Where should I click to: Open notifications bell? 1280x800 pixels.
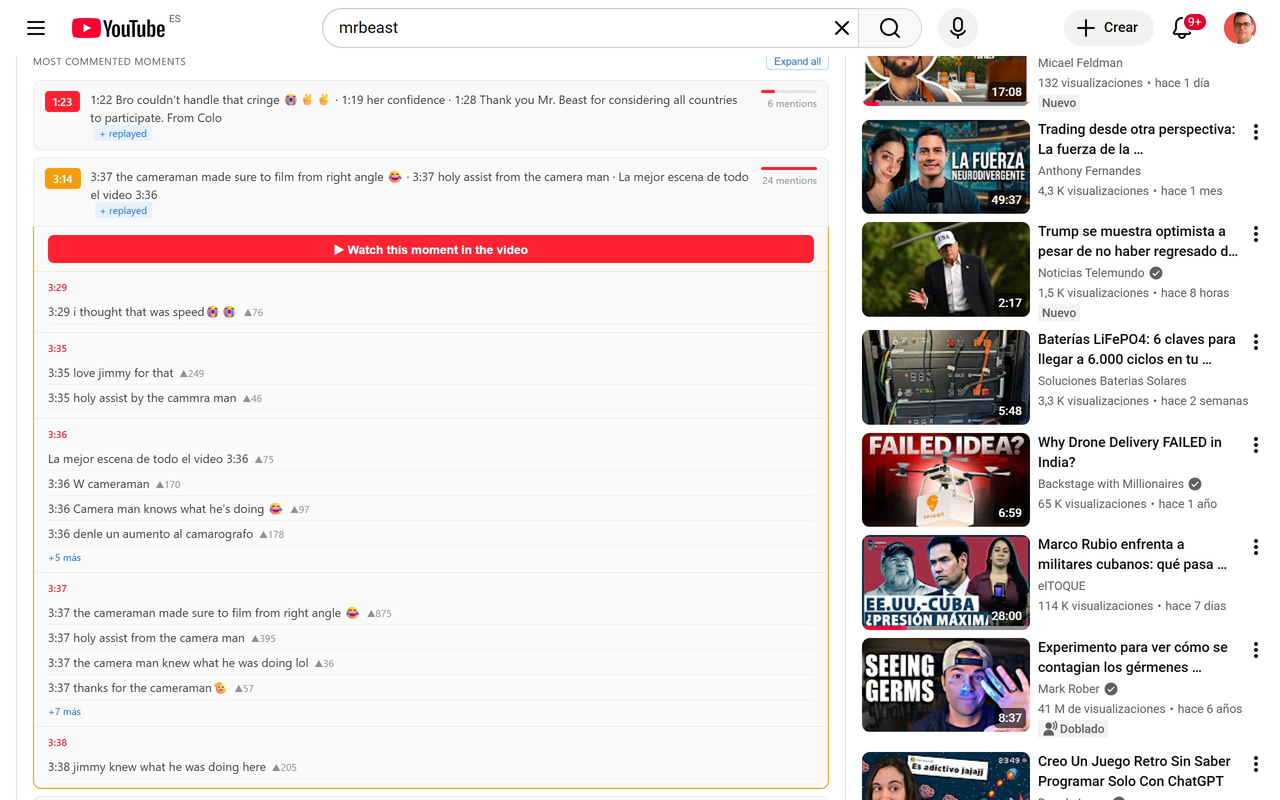(x=1182, y=28)
